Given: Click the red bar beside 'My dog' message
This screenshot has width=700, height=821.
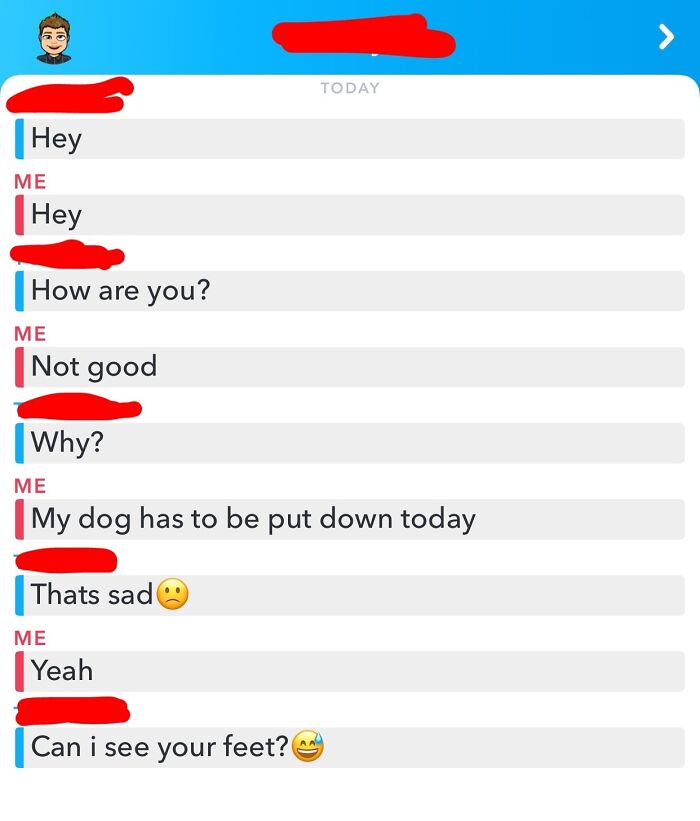Looking at the screenshot, I should [x=19, y=519].
